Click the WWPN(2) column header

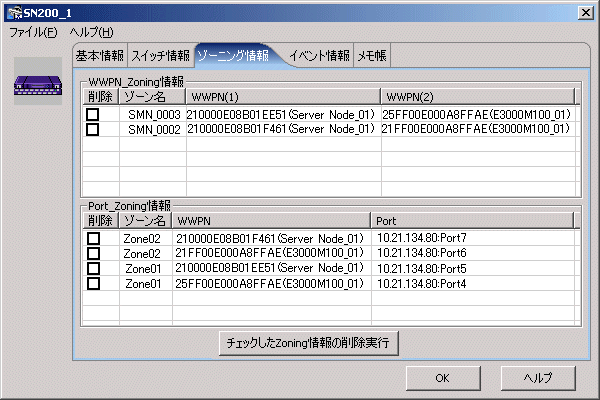(478, 96)
